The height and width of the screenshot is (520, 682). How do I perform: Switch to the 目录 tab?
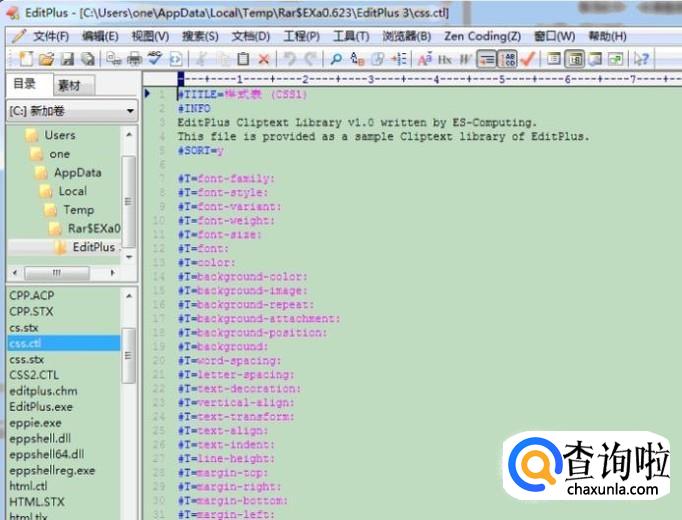[x=29, y=84]
